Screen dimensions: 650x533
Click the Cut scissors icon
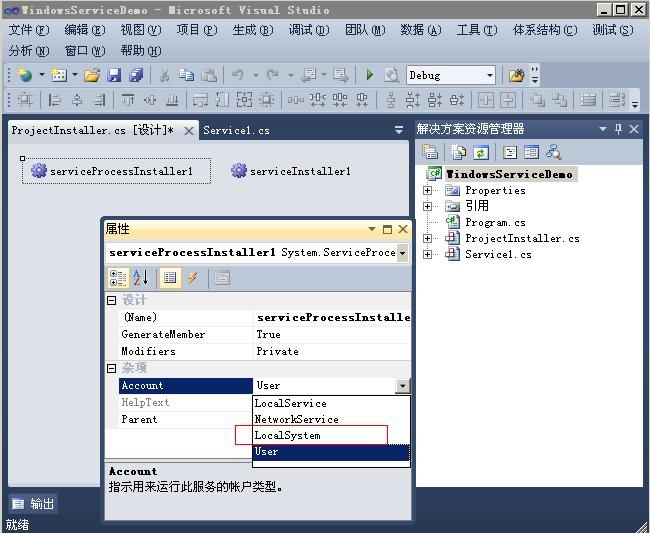click(x=164, y=75)
